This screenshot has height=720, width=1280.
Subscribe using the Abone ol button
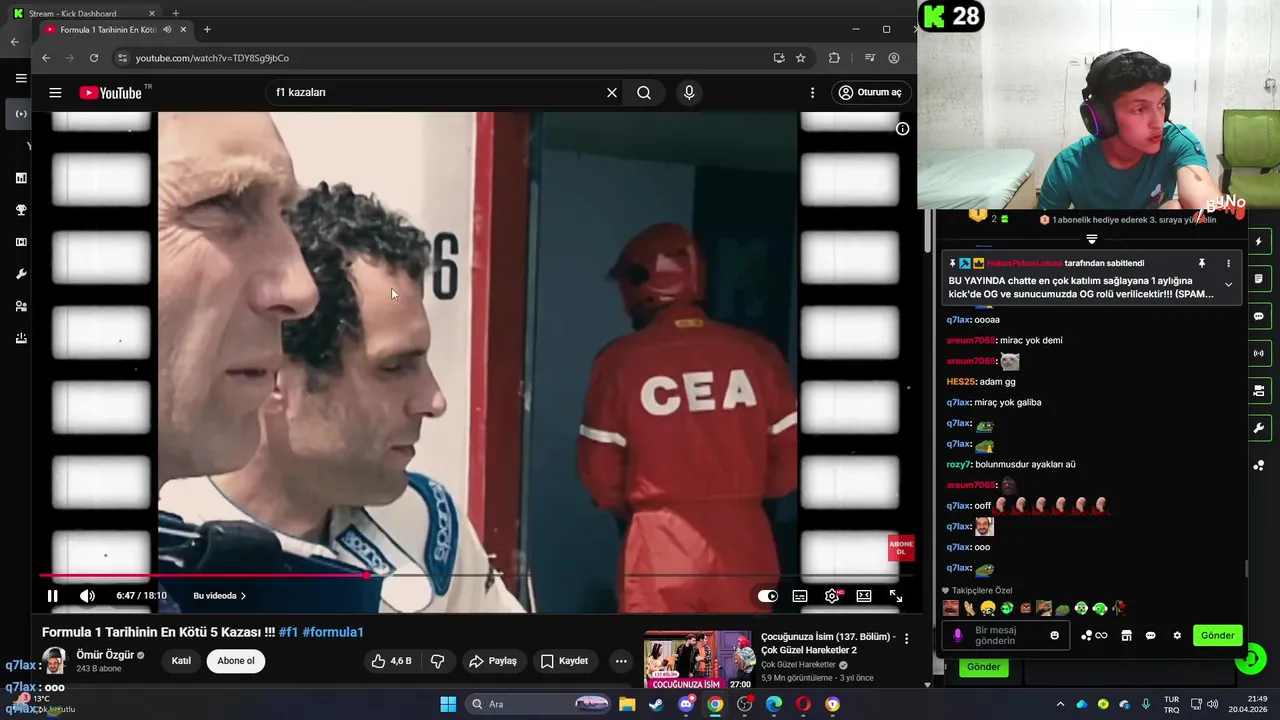click(x=236, y=661)
